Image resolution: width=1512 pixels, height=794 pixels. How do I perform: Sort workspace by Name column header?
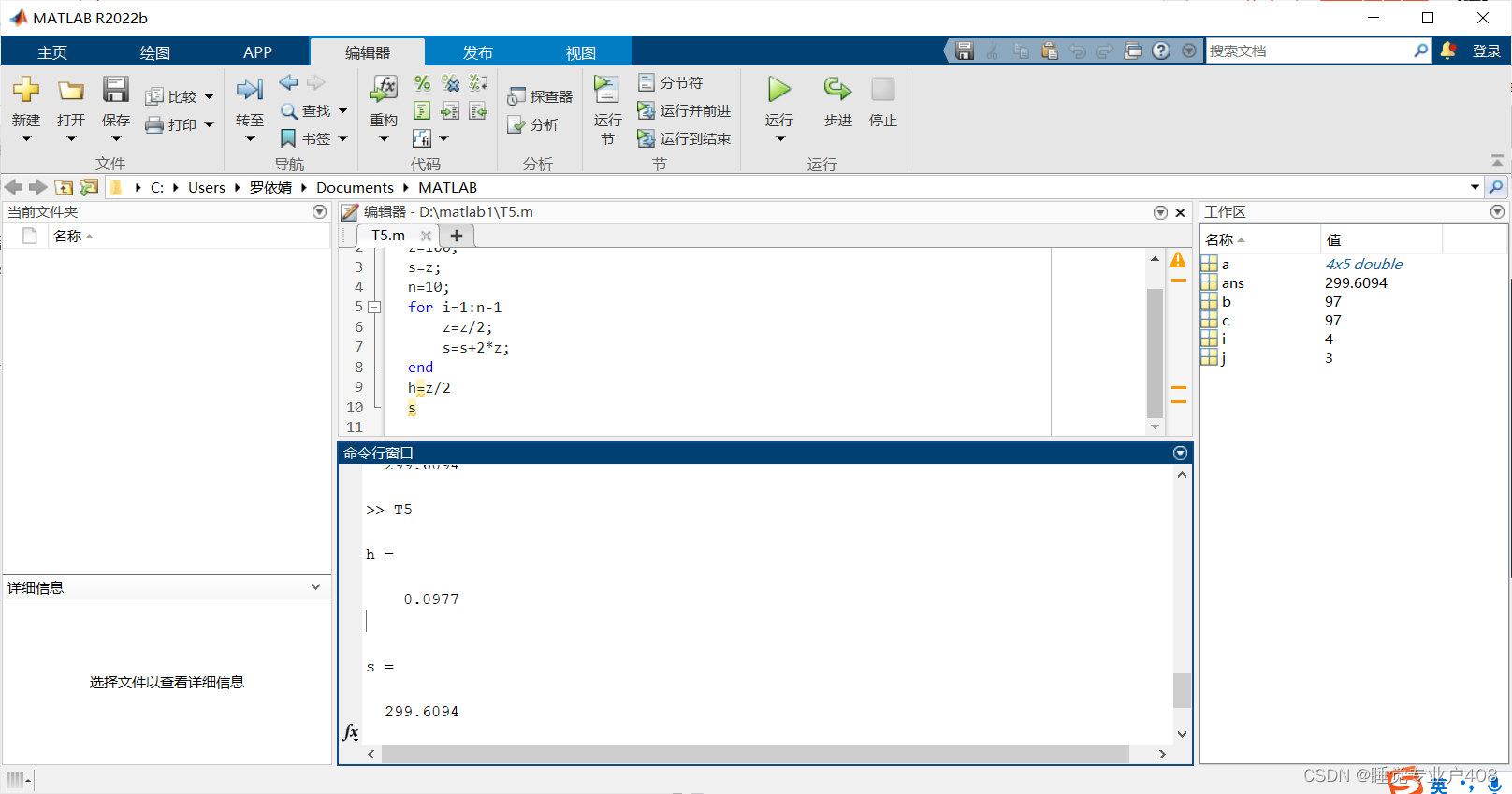click(1259, 239)
